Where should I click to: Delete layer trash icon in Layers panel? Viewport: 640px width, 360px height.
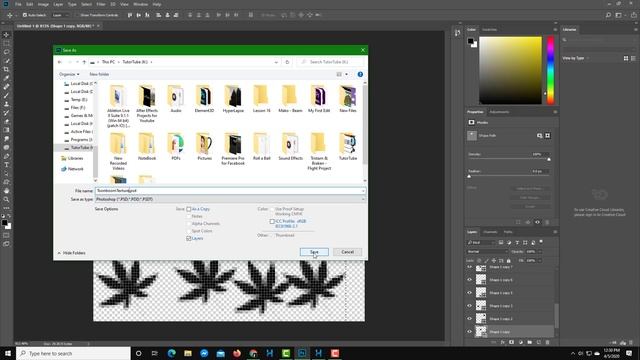547,342
